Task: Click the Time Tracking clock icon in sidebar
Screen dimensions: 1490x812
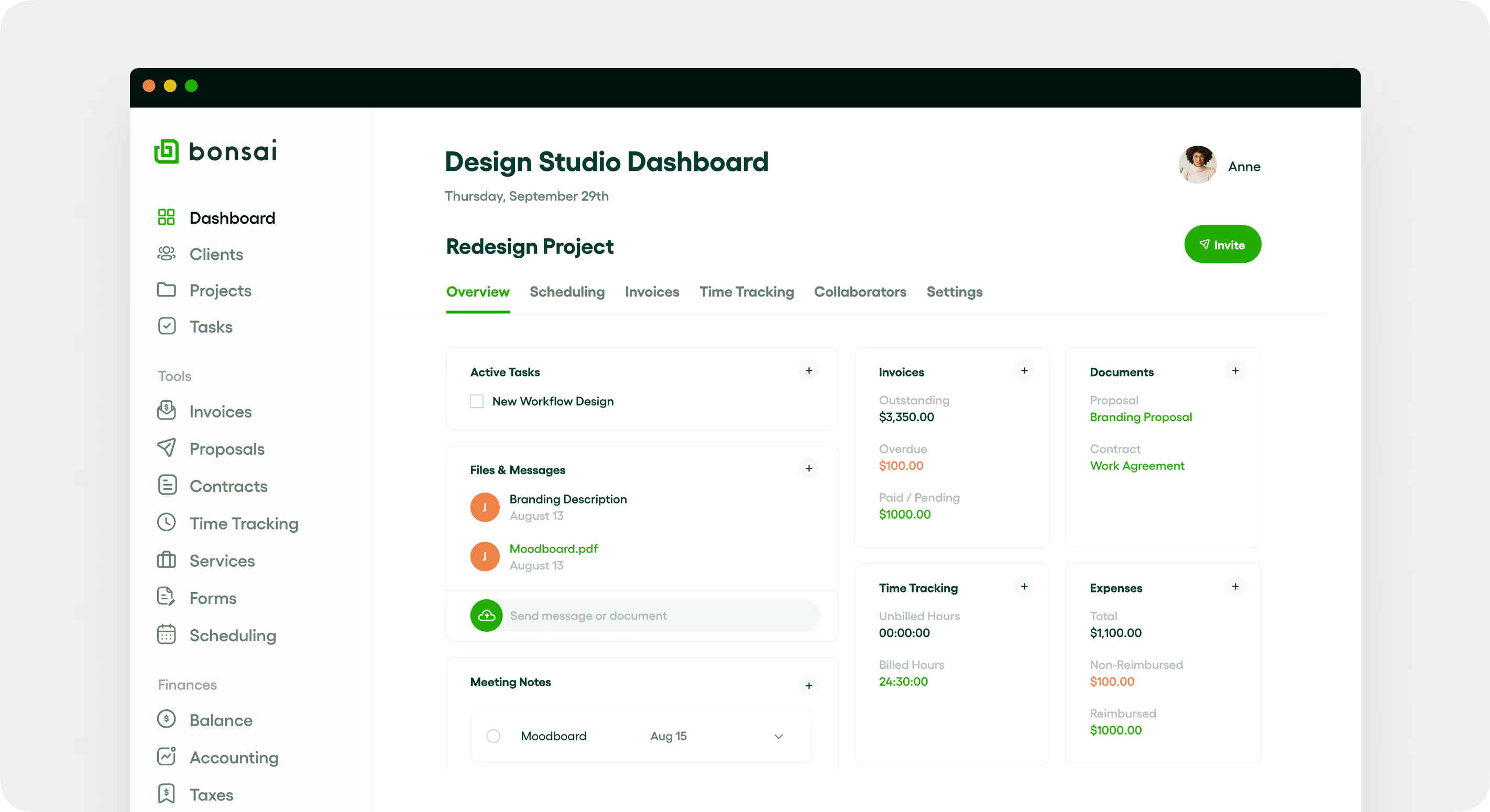Action: point(166,522)
